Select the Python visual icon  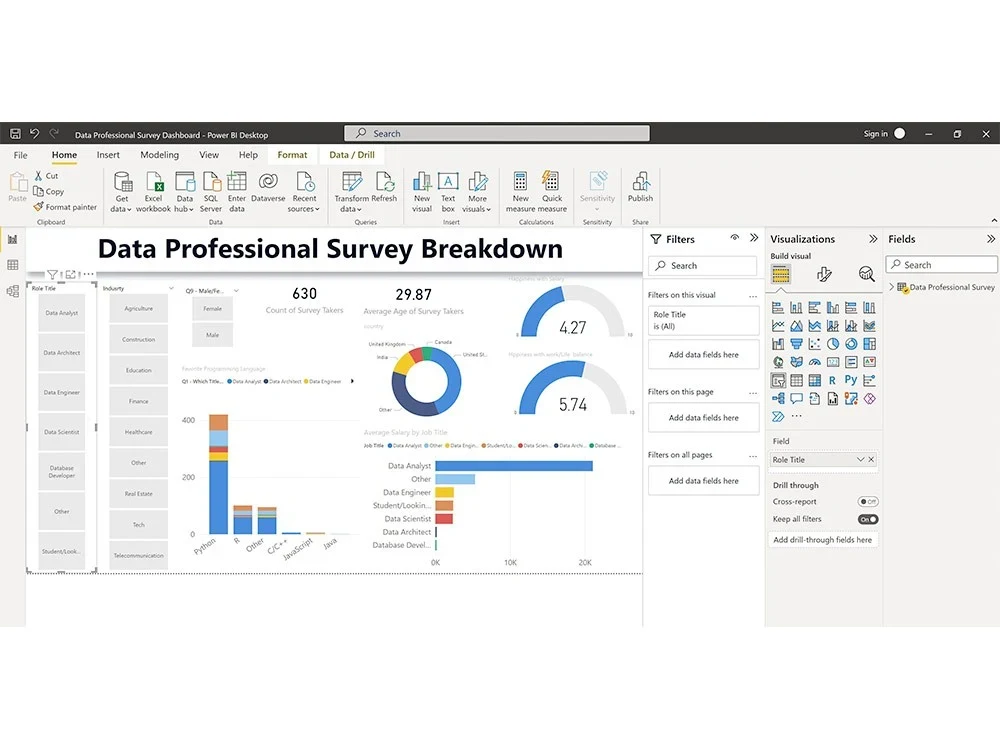(851, 380)
